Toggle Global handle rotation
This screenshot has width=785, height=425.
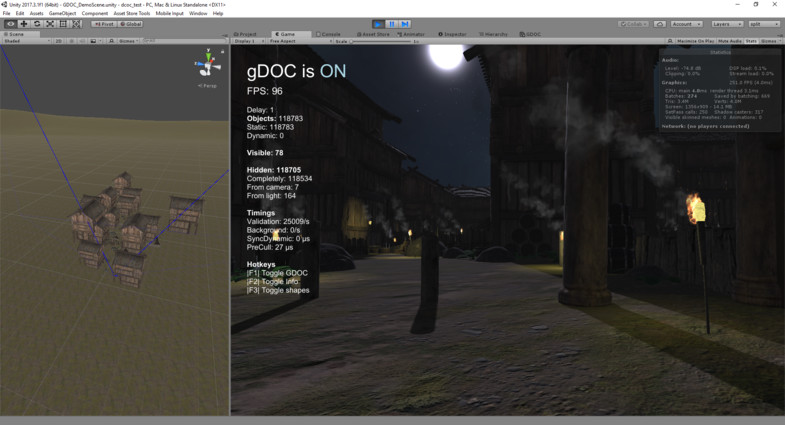(131, 24)
